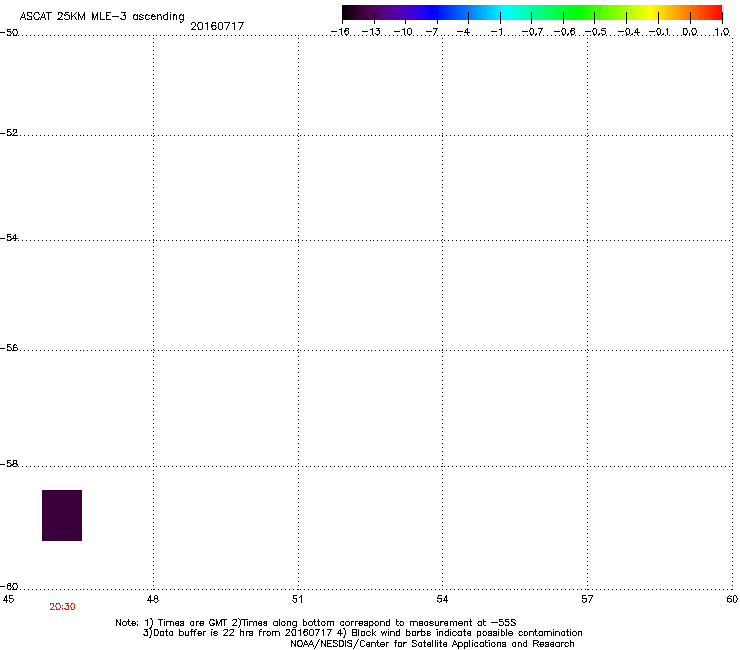Click the -0.1 color scale label

(659, 32)
